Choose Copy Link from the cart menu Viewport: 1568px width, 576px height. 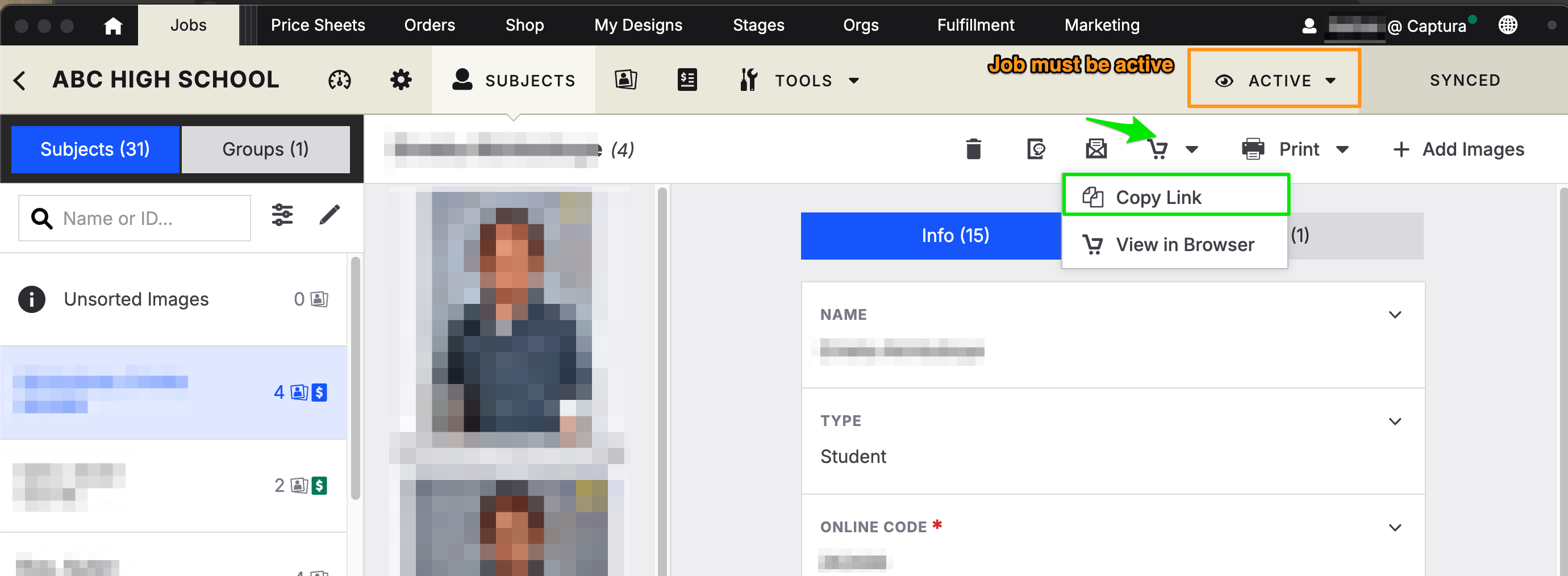point(1175,196)
